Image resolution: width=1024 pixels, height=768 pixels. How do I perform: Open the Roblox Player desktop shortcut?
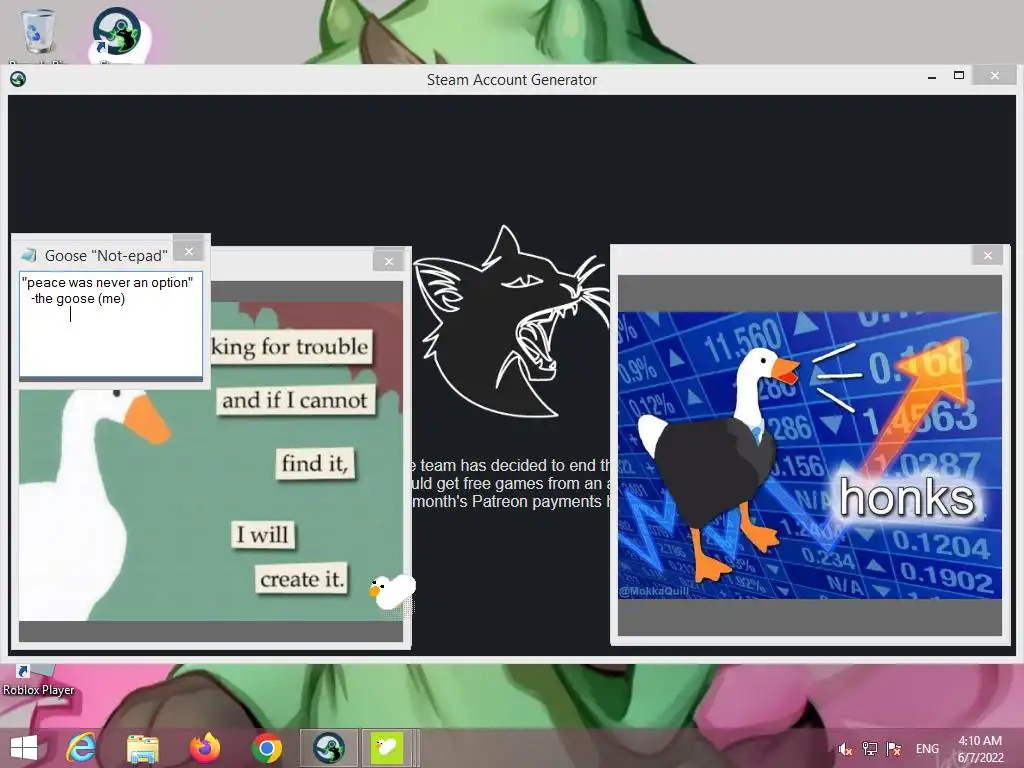click(37, 680)
